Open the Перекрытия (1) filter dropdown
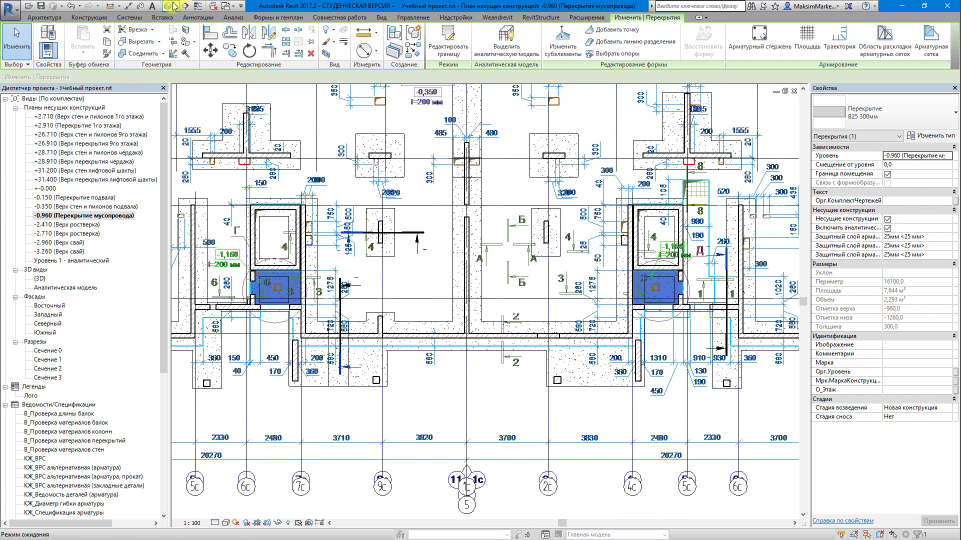The width and height of the screenshot is (961, 540). (858, 136)
